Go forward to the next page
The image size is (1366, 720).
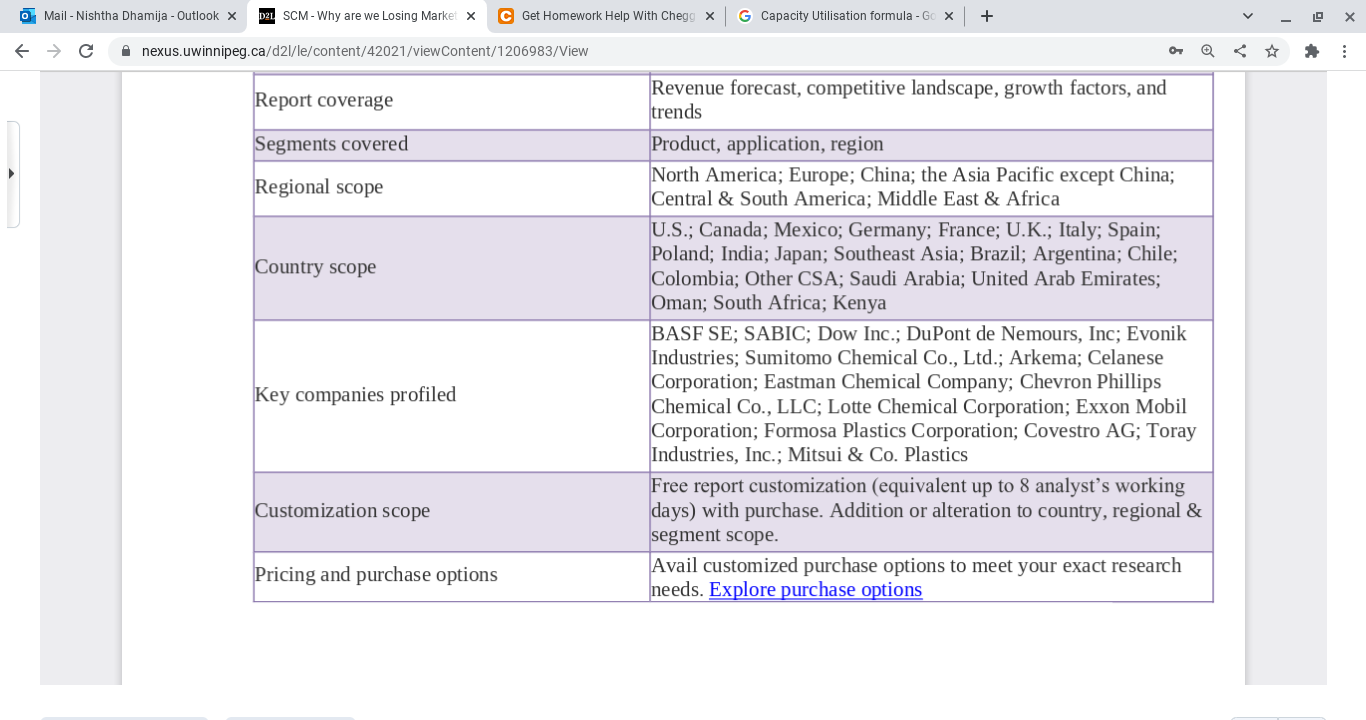coord(54,51)
